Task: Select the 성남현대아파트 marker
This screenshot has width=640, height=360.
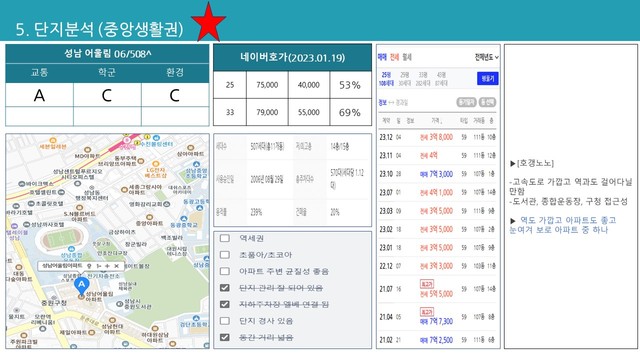Action: click(112, 321)
